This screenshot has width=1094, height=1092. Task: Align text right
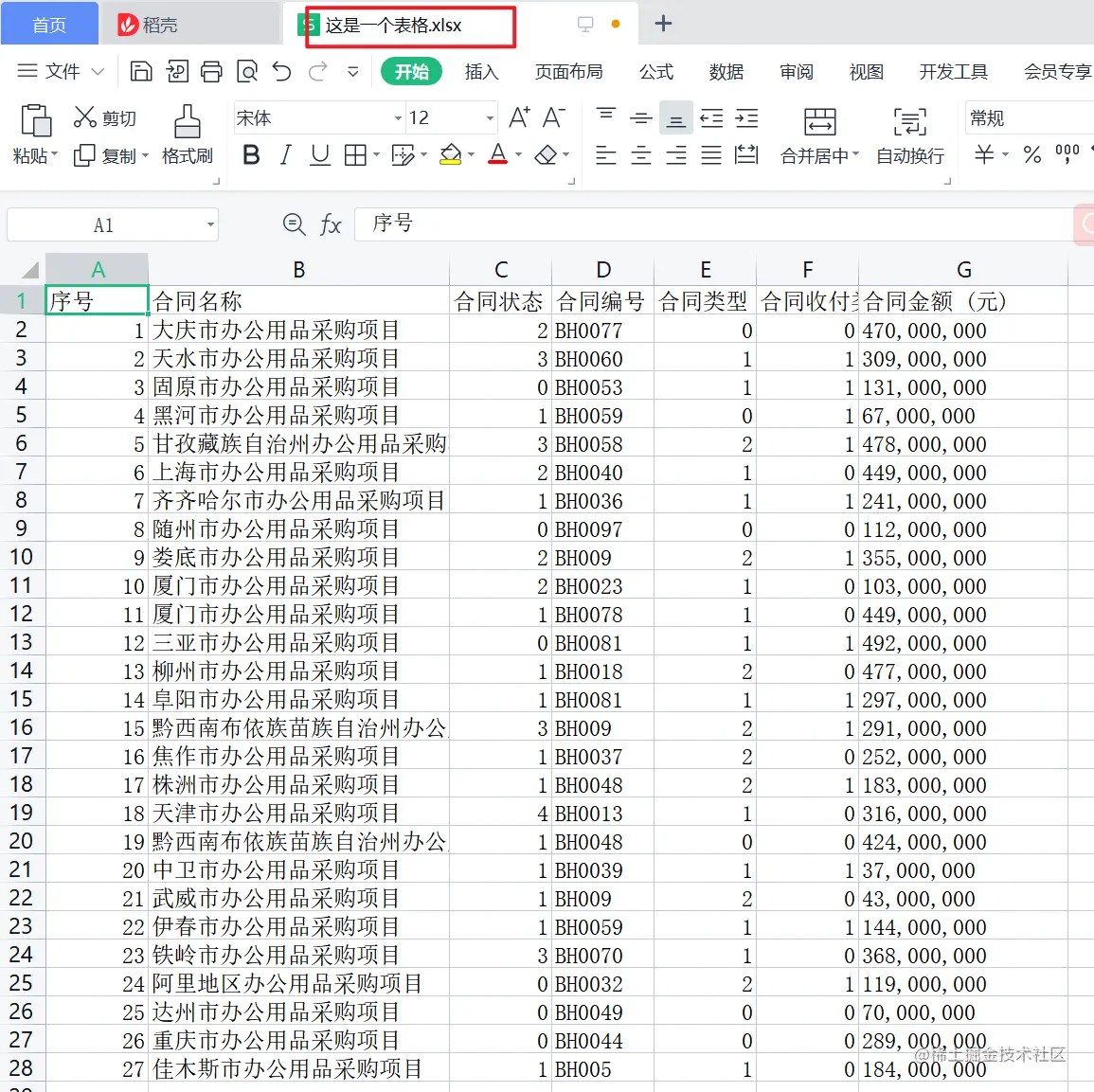point(676,155)
